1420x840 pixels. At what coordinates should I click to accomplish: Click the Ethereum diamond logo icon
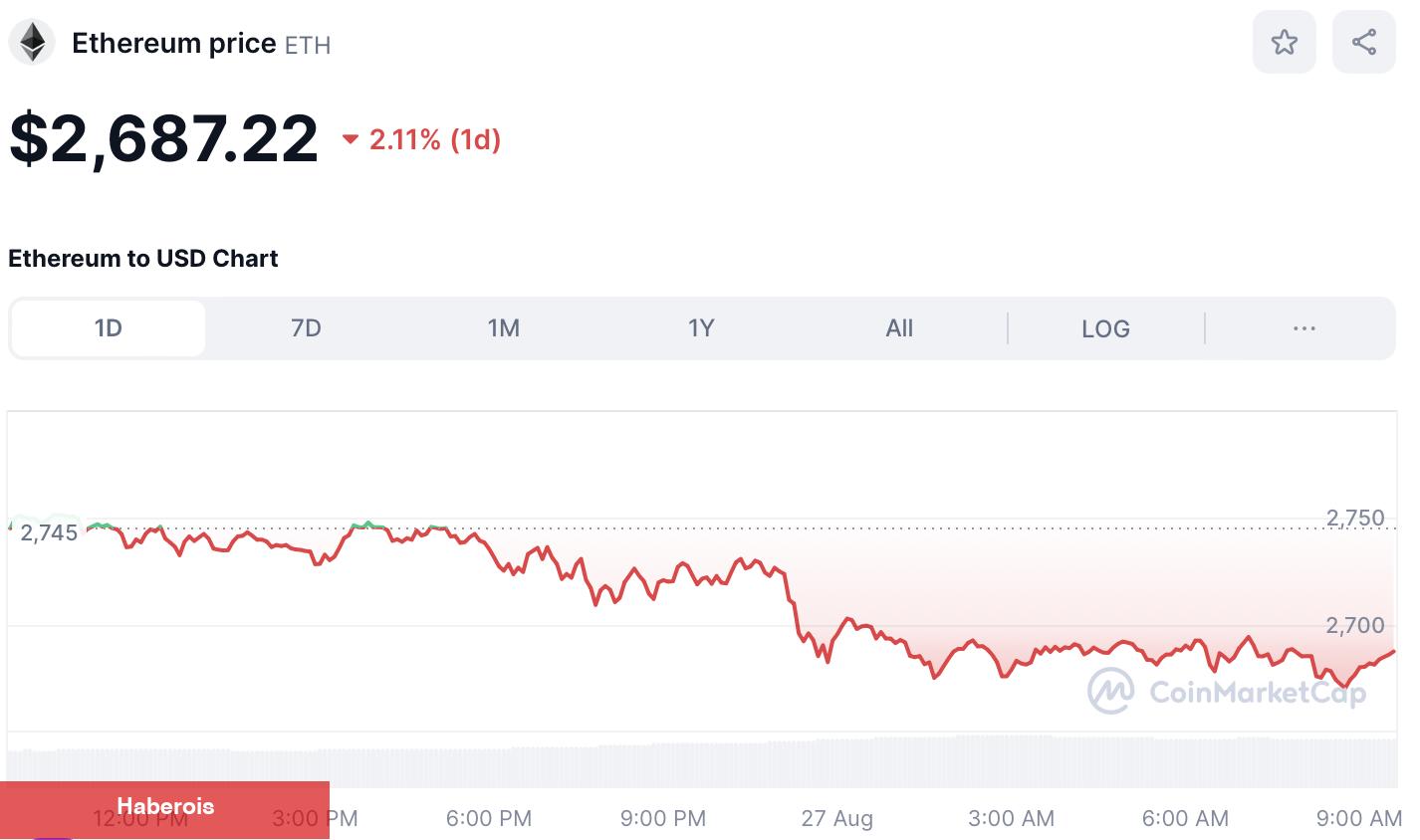tap(32, 43)
